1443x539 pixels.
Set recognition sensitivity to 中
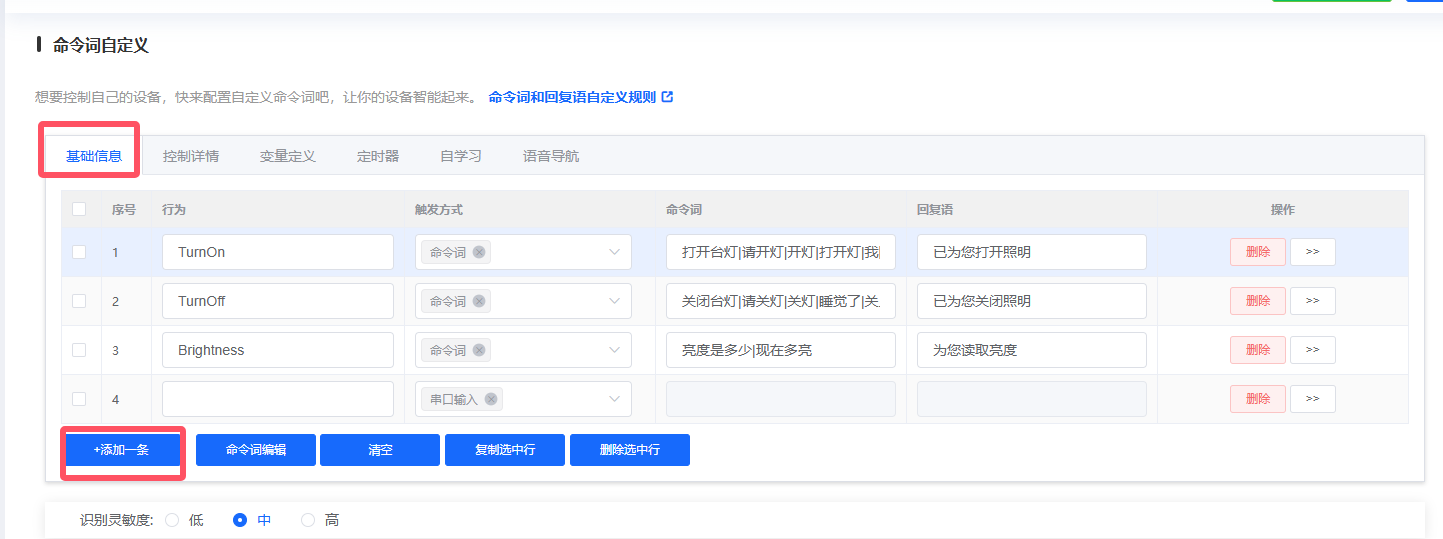240,520
